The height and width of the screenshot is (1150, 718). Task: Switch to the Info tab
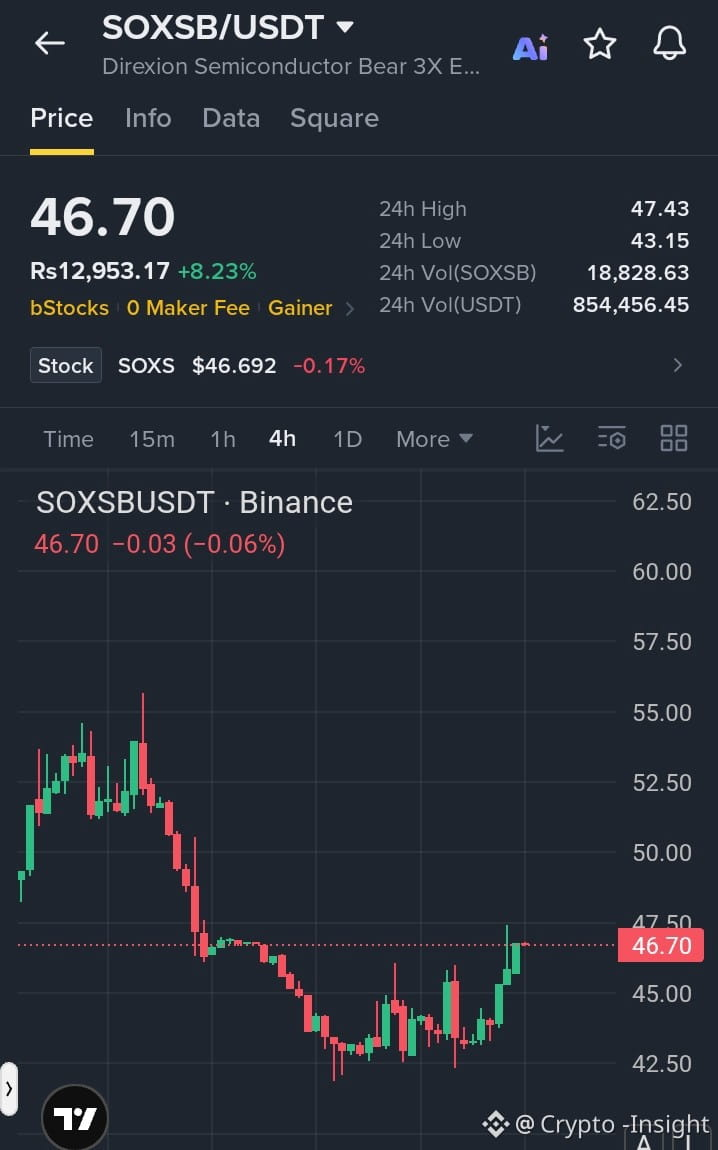click(x=148, y=118)
